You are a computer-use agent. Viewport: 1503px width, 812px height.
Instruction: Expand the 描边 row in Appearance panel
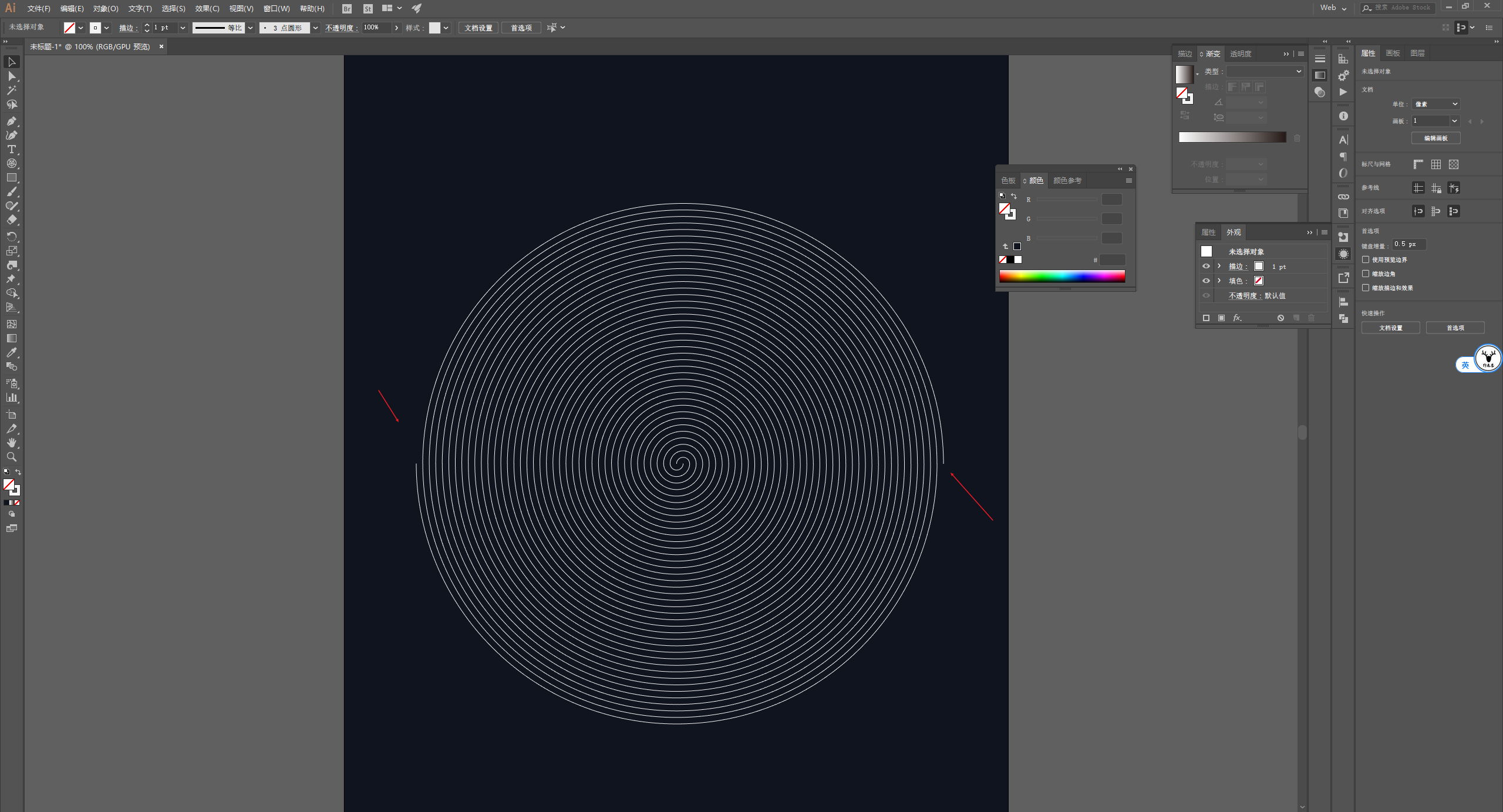[1219, 266]
